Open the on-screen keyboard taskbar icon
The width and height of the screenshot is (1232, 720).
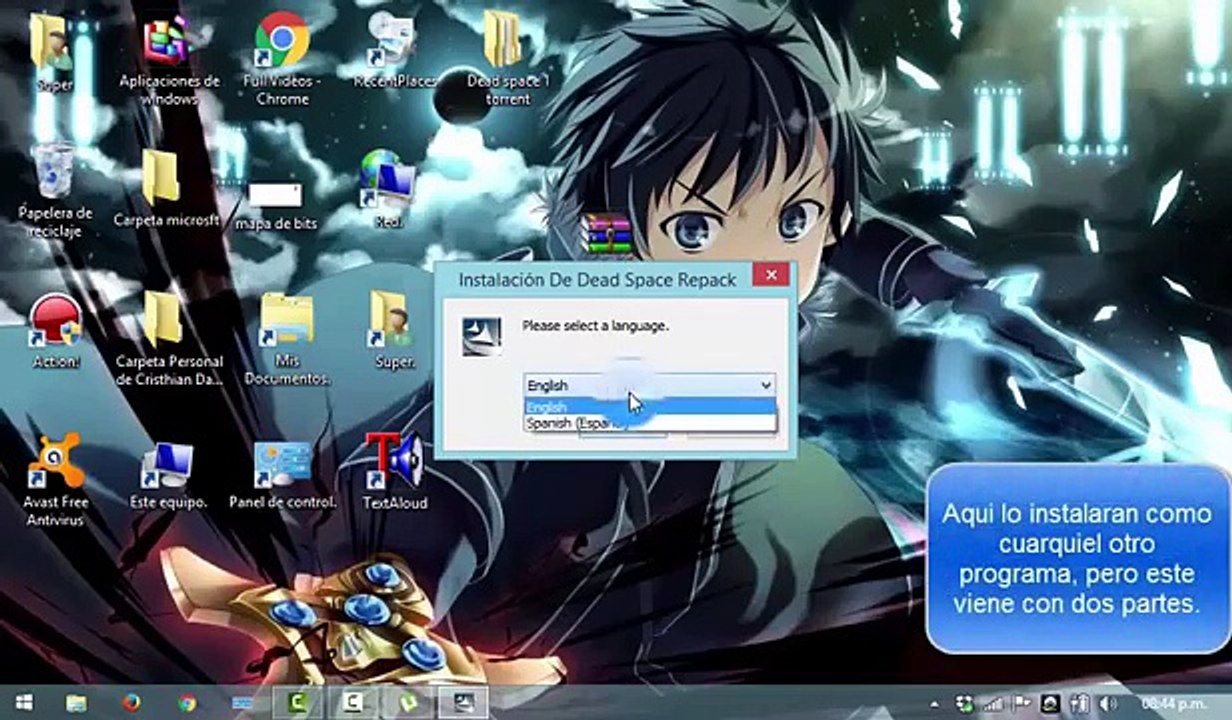click(241, 703)
